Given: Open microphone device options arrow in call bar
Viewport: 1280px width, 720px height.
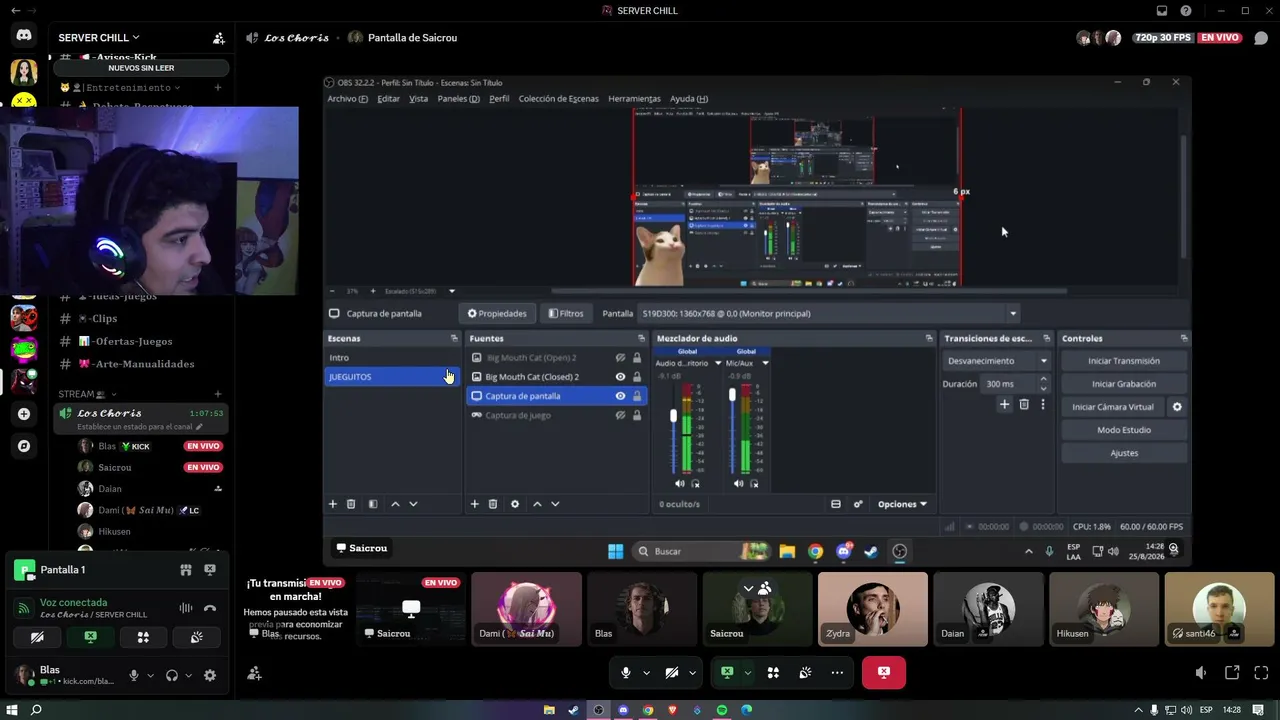Looking at the screenshot, I should click(646, 673).
